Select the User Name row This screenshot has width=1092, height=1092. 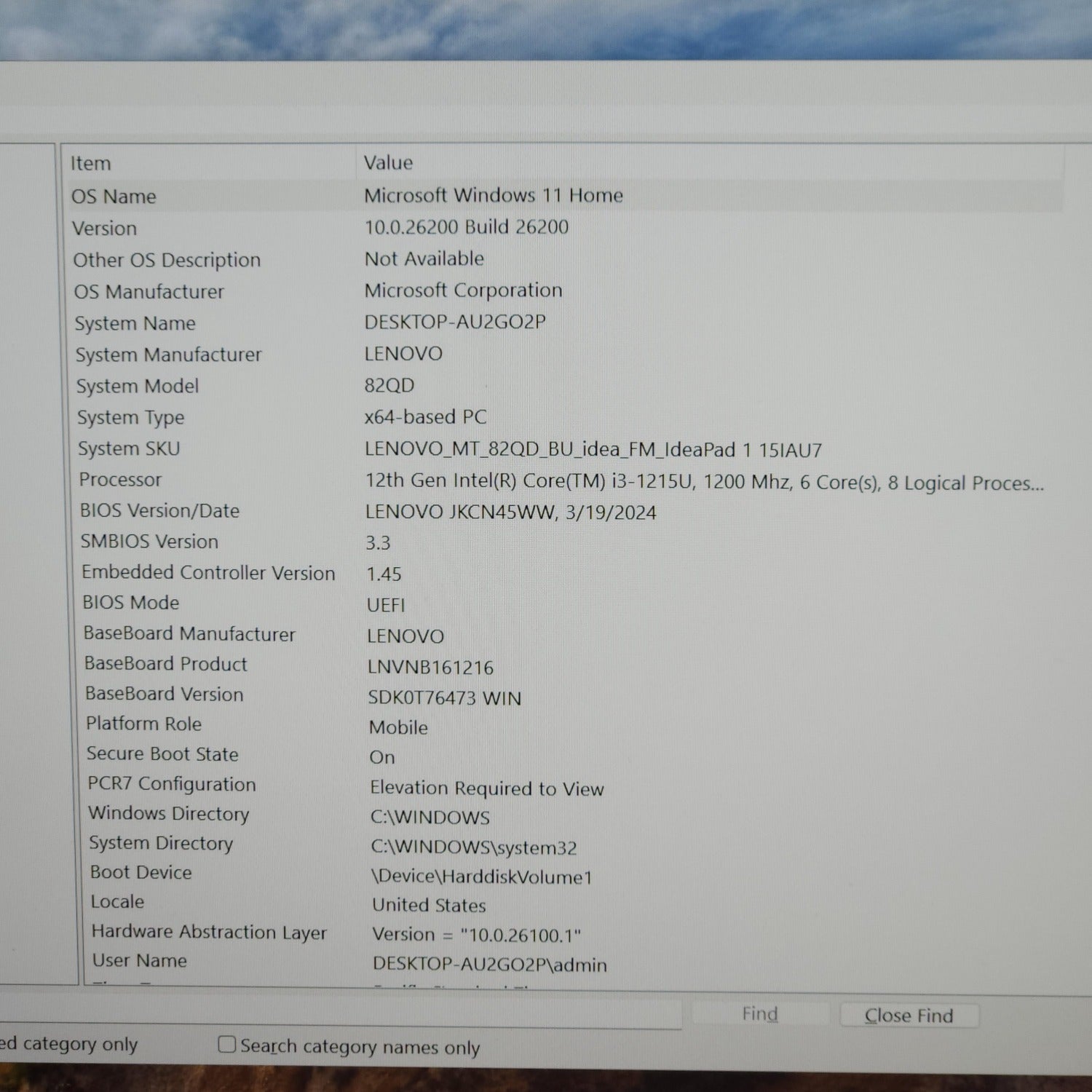tap(140, 961)
